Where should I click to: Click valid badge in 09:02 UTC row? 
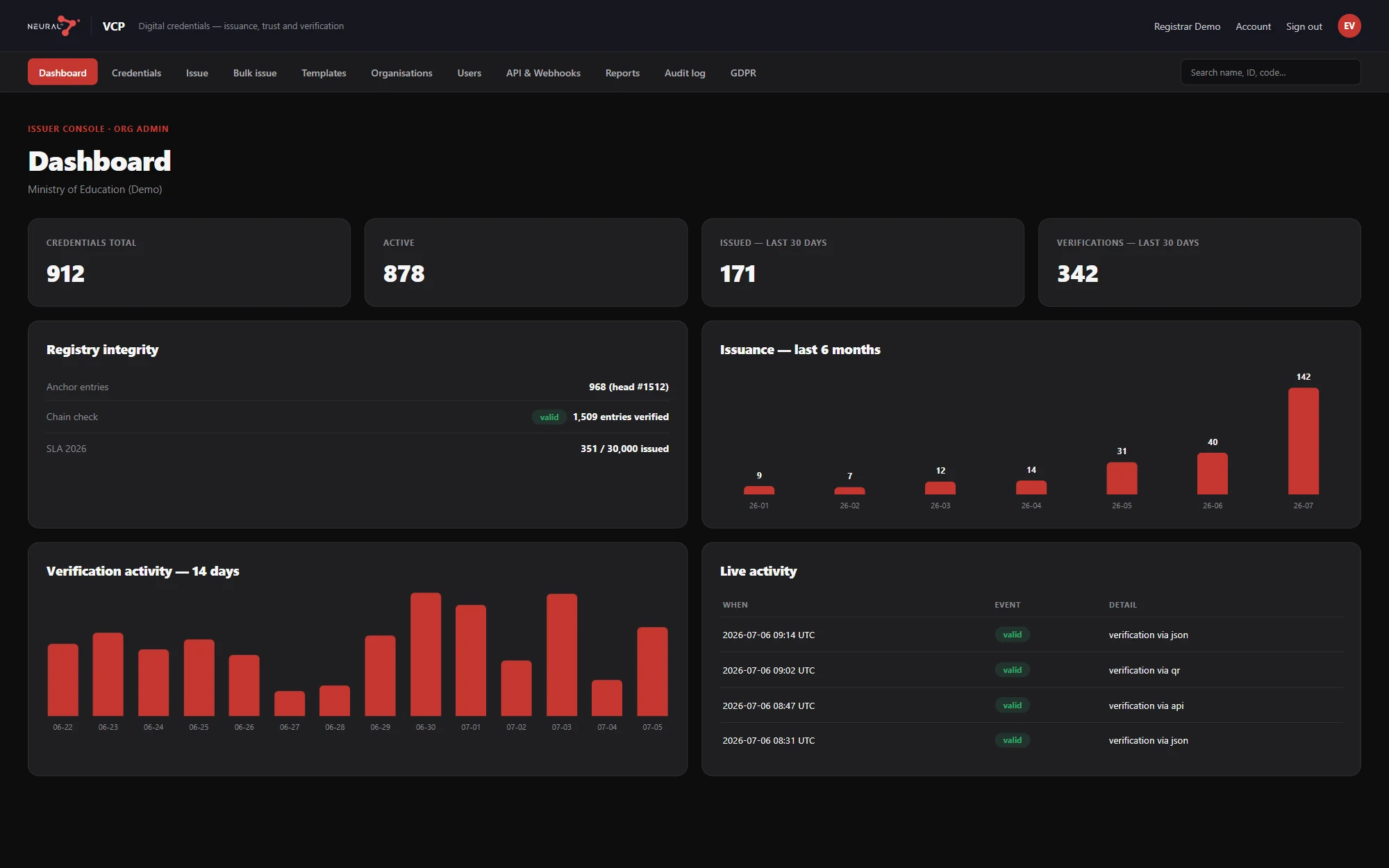click(1012, 670)
